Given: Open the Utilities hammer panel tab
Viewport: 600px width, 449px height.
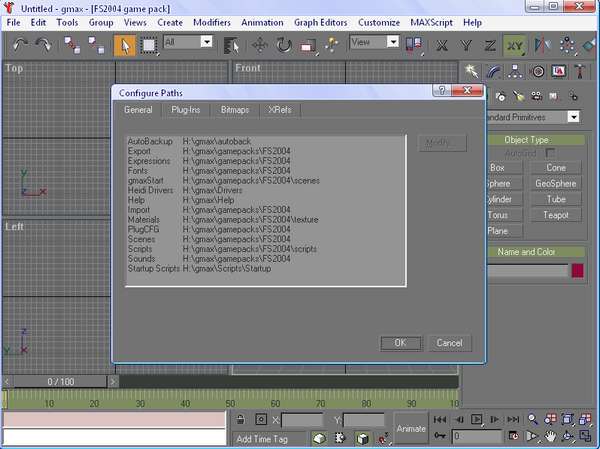Looking at the screenshot, I should pyautogui.click(x=581, y=71).
